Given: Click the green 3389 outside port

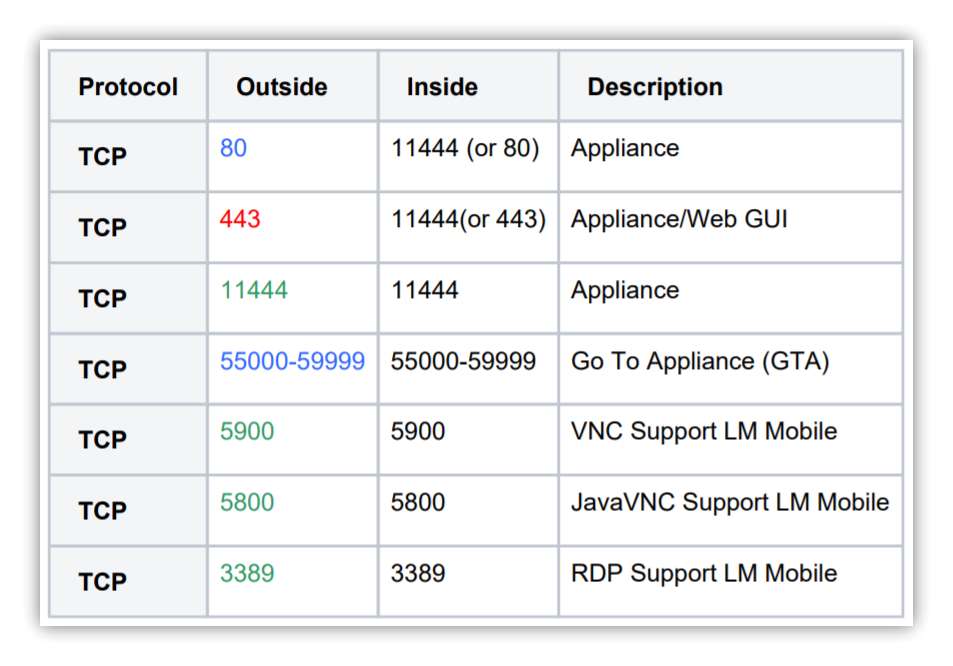Looking at the screenshot, I should click(247, 574).
